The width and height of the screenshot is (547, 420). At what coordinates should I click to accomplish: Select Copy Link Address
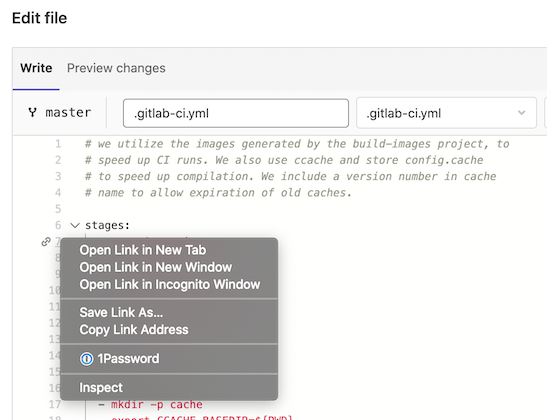pos(134,330)
